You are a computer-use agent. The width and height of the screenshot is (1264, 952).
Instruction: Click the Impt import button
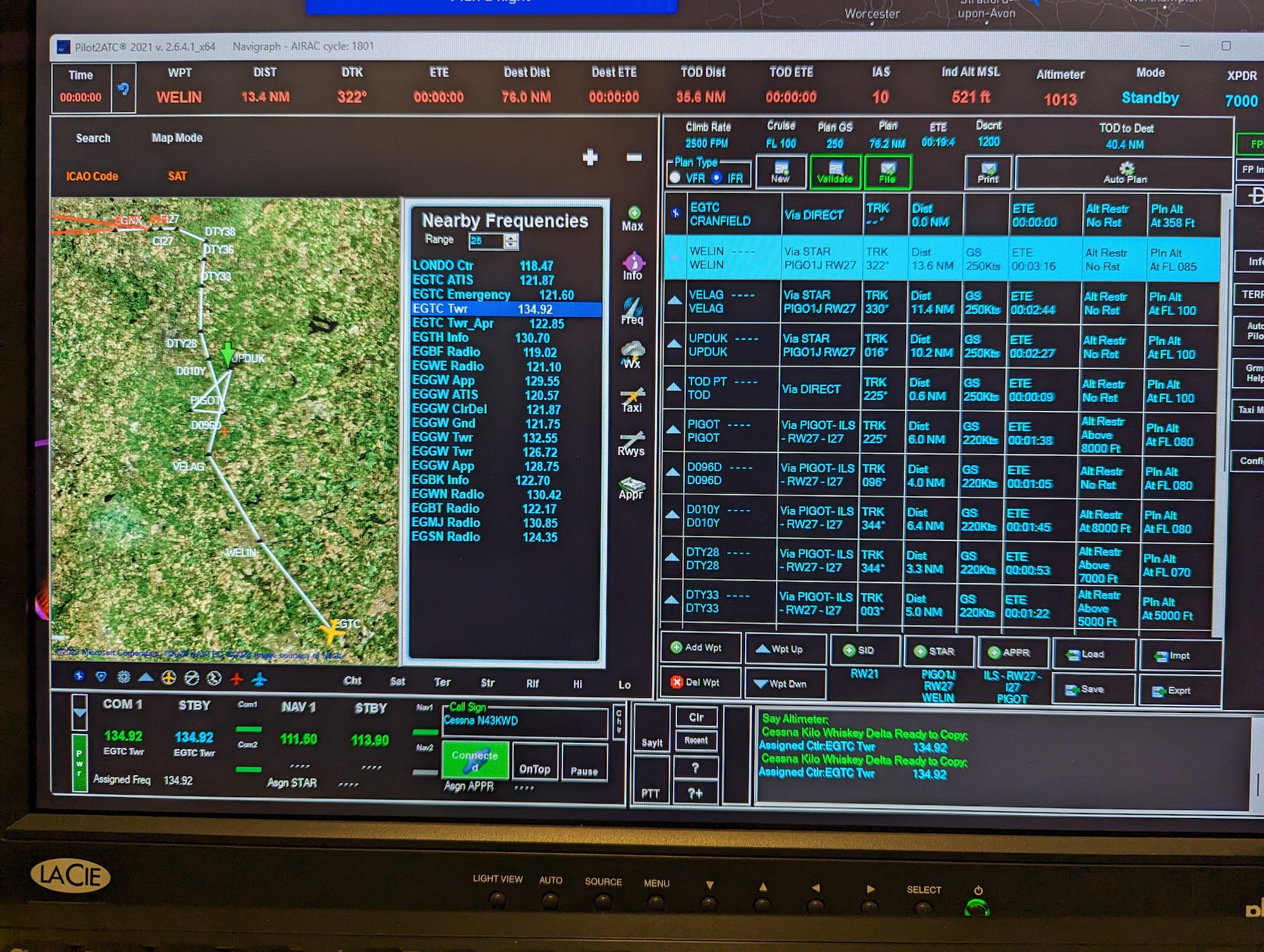pyautogui.click(x=1179, y=656)
